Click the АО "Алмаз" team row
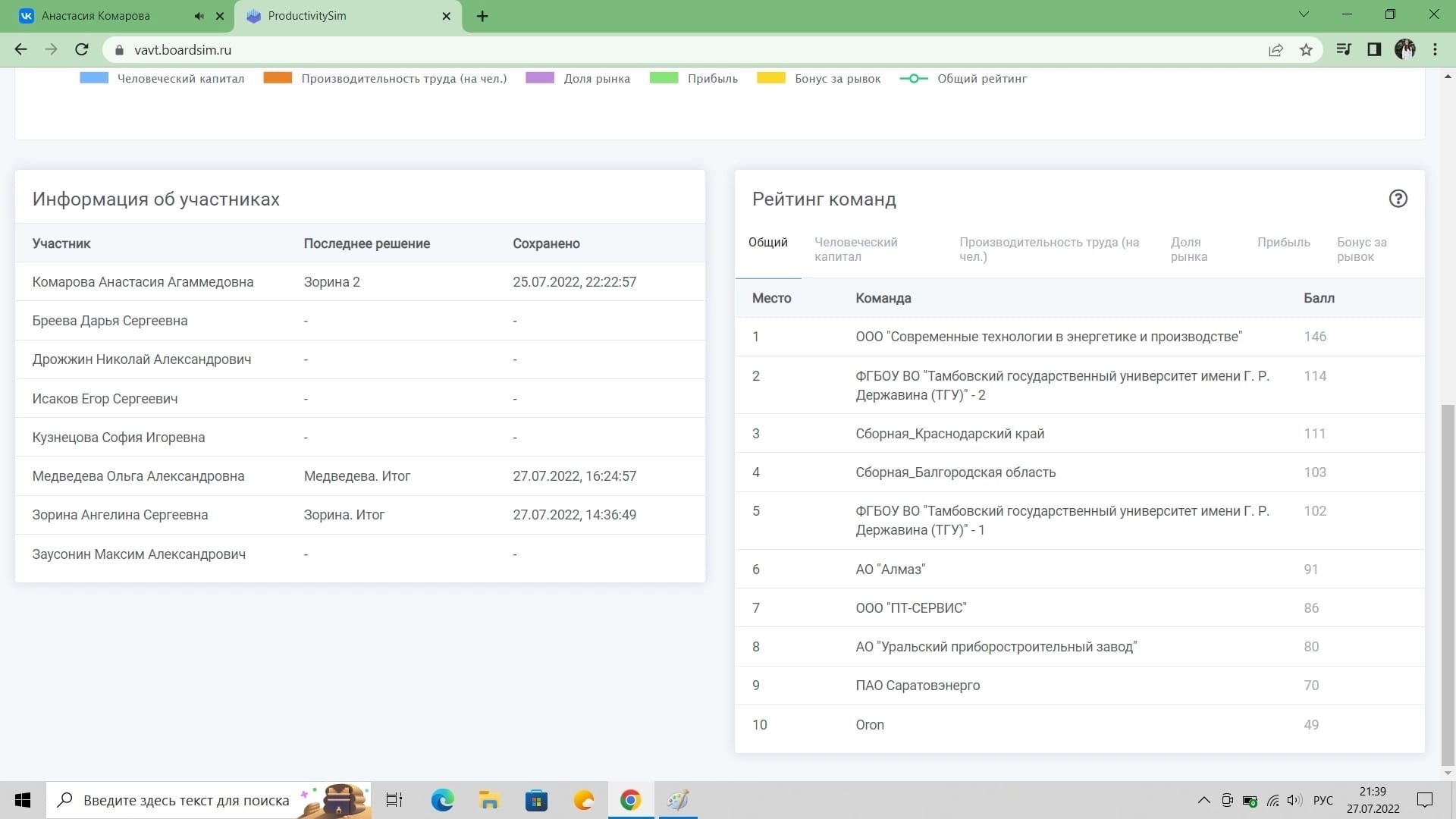Screen dimensions: 1456x819 coord(1079,569)
